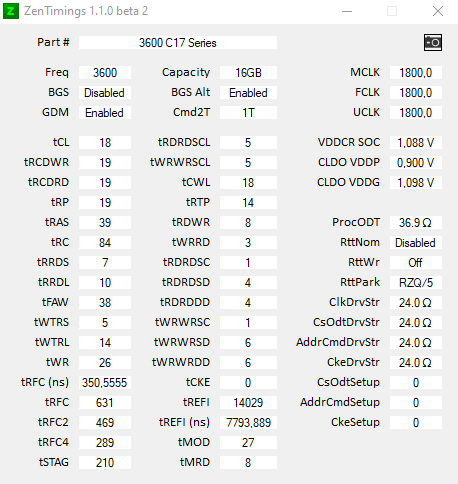Select the FCLK value 1800,0
Screen dimensions: 458x484
point(416,93)
